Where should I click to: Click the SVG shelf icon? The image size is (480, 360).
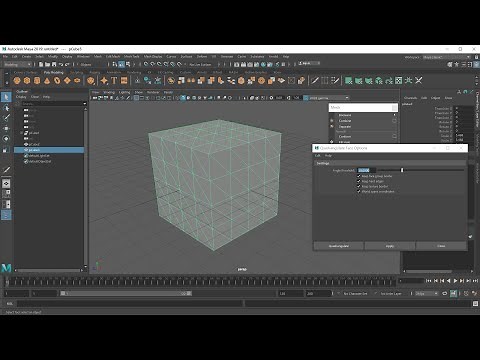coord(124,80)
